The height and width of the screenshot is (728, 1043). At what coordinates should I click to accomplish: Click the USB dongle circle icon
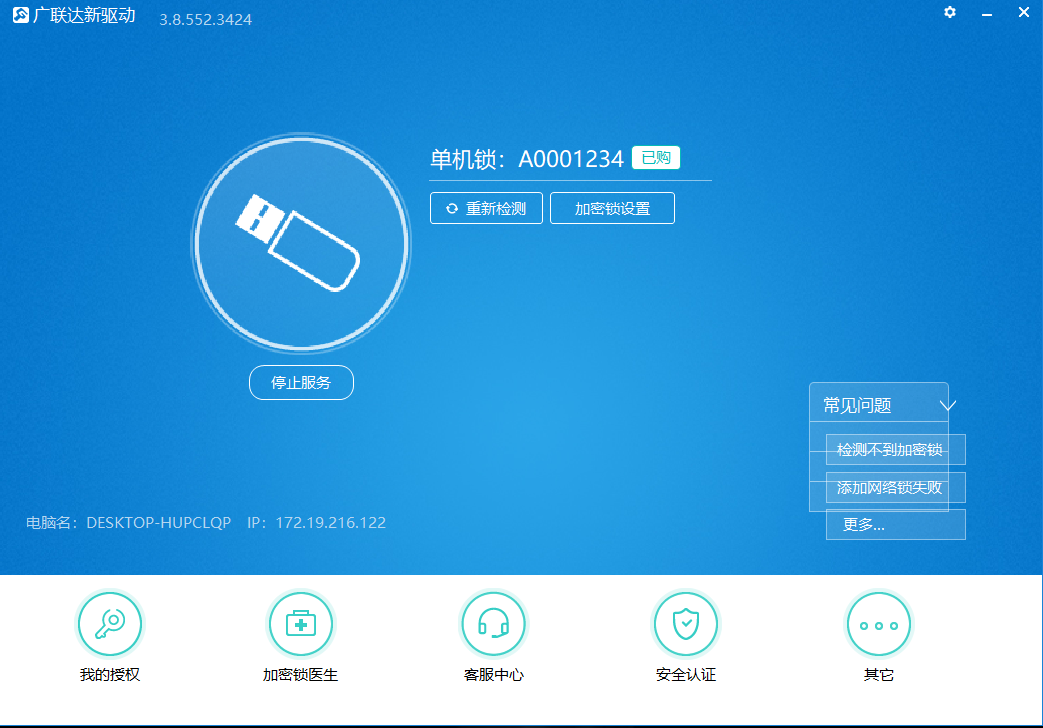[x=301, y=243]
